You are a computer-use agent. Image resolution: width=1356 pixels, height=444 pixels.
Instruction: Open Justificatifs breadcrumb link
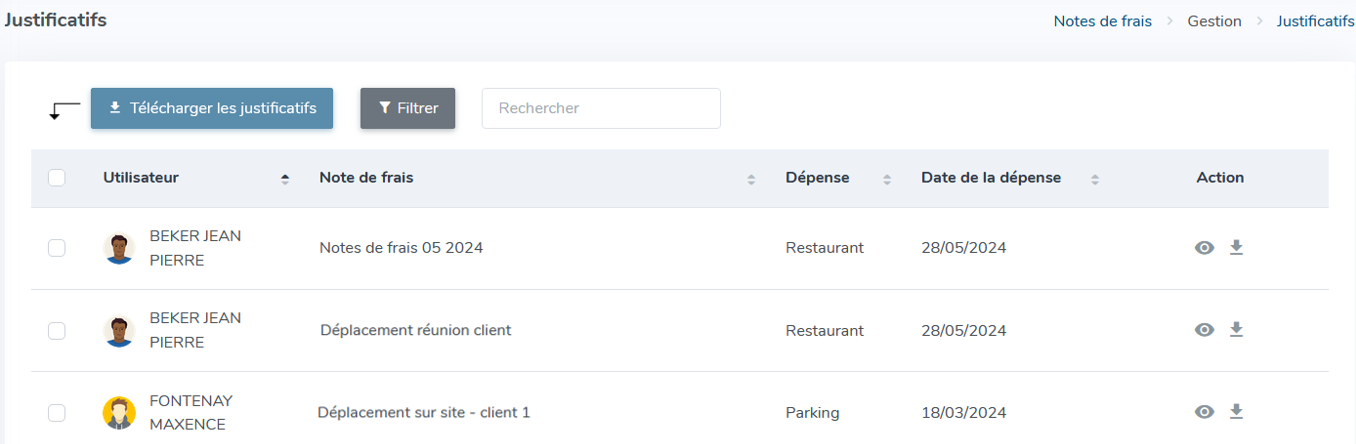tap(1316, 21)
